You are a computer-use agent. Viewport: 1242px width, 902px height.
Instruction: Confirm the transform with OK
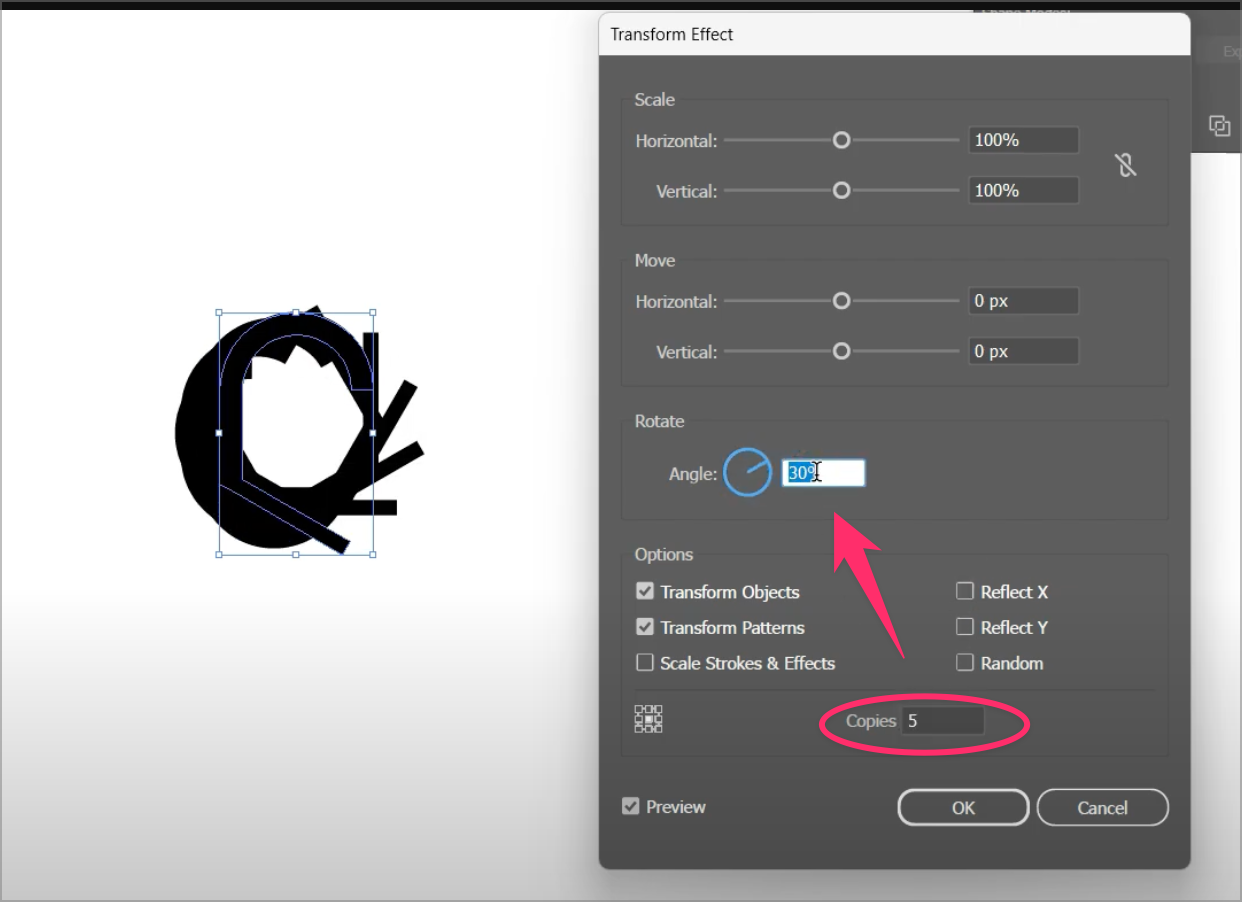pyautogui.click(x=963, y=808)
